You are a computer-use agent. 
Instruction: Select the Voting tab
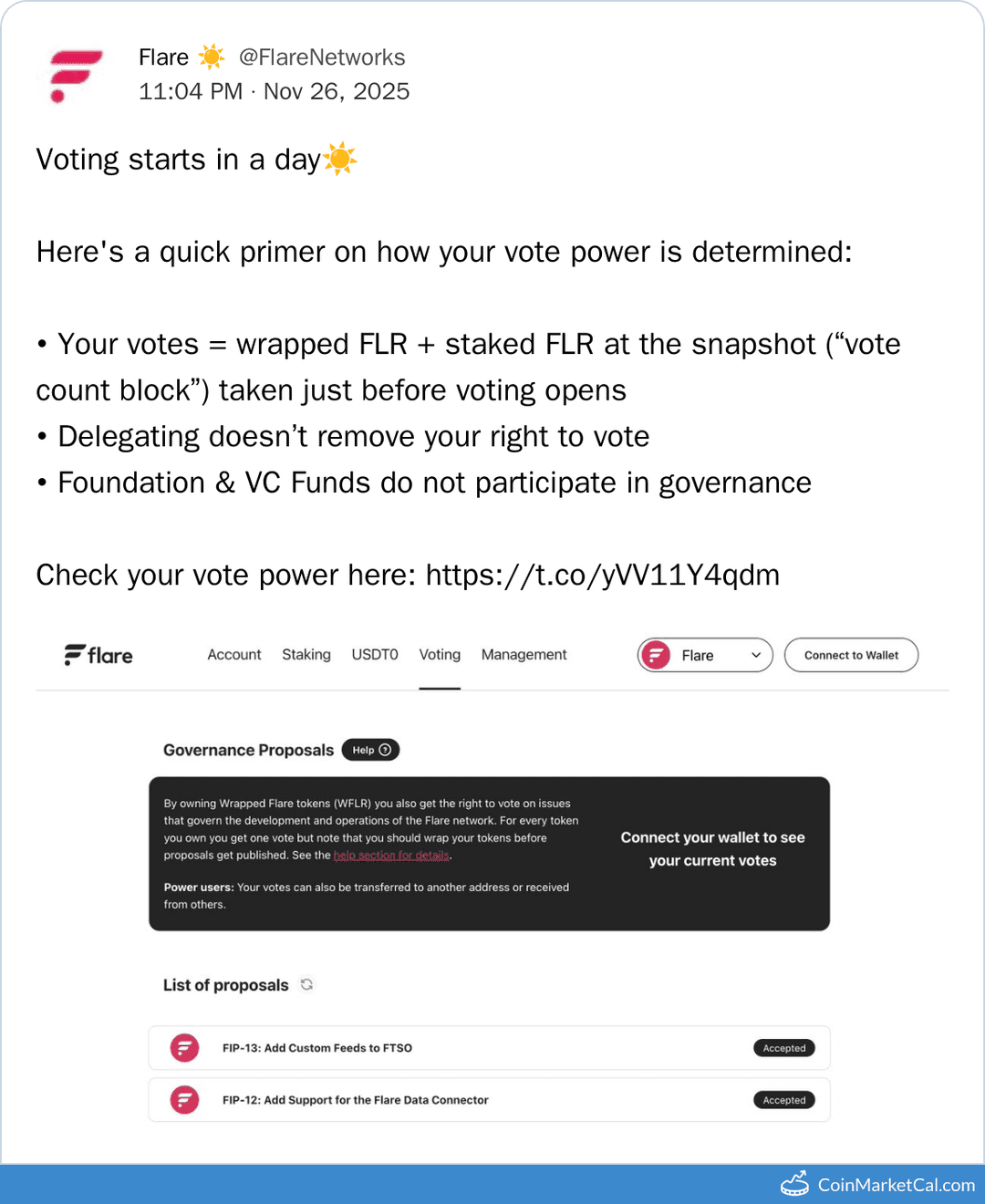[440, 655]
